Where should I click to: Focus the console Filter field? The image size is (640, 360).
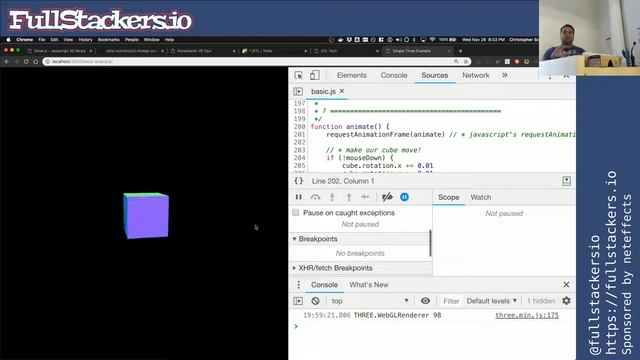[451, 301]
